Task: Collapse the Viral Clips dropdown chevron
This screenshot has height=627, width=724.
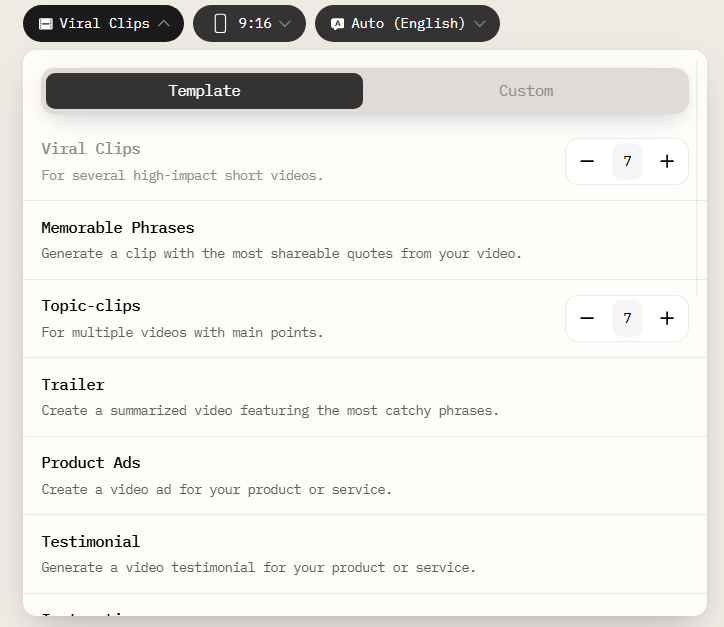Action: pos(164,23)
